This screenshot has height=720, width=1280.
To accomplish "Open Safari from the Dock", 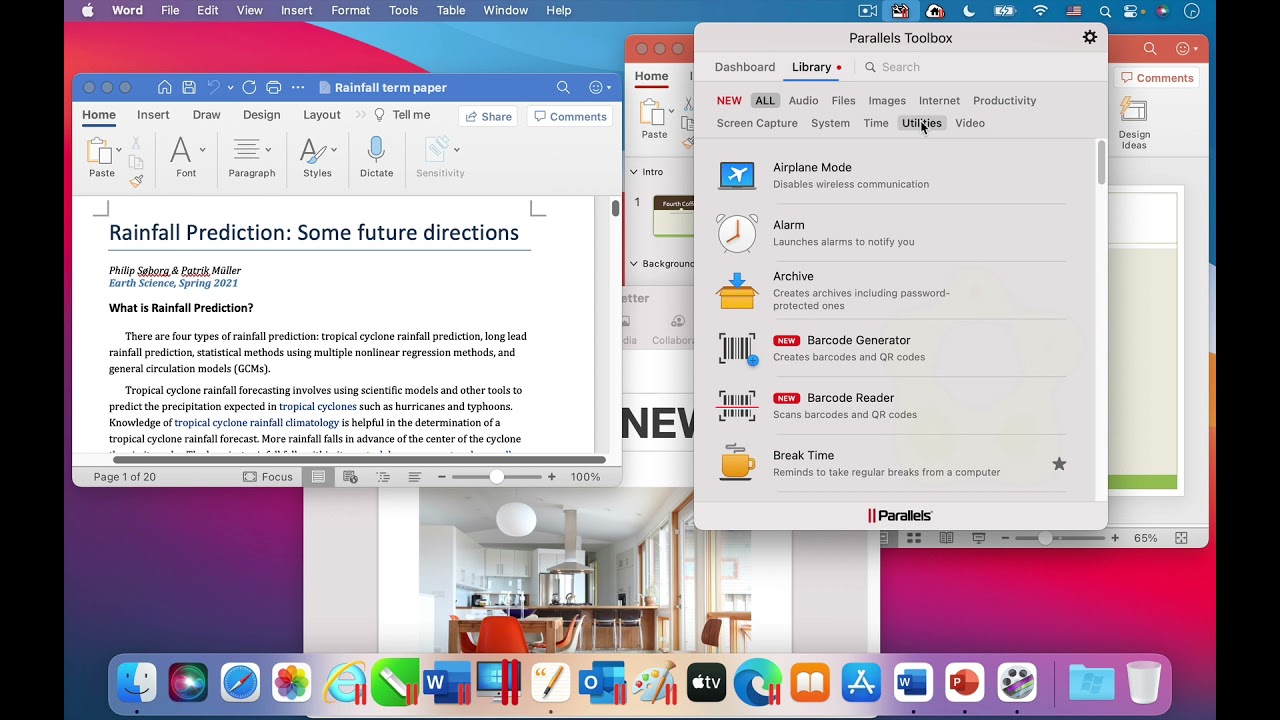I will [240, 682].
